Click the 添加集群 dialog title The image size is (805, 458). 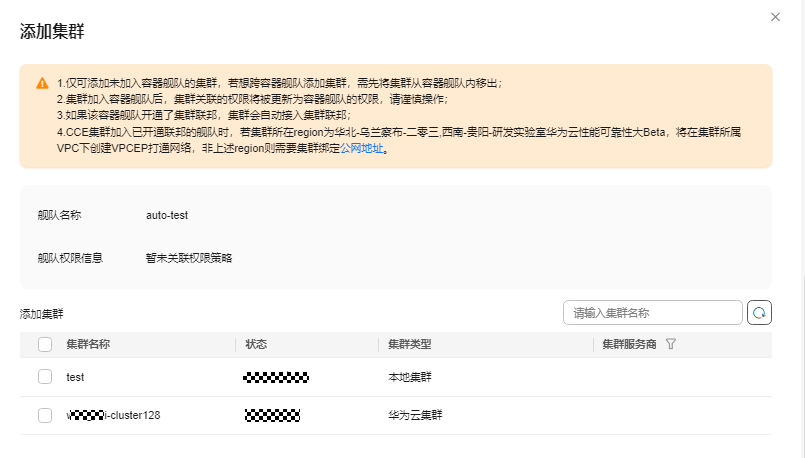[52, 31]
